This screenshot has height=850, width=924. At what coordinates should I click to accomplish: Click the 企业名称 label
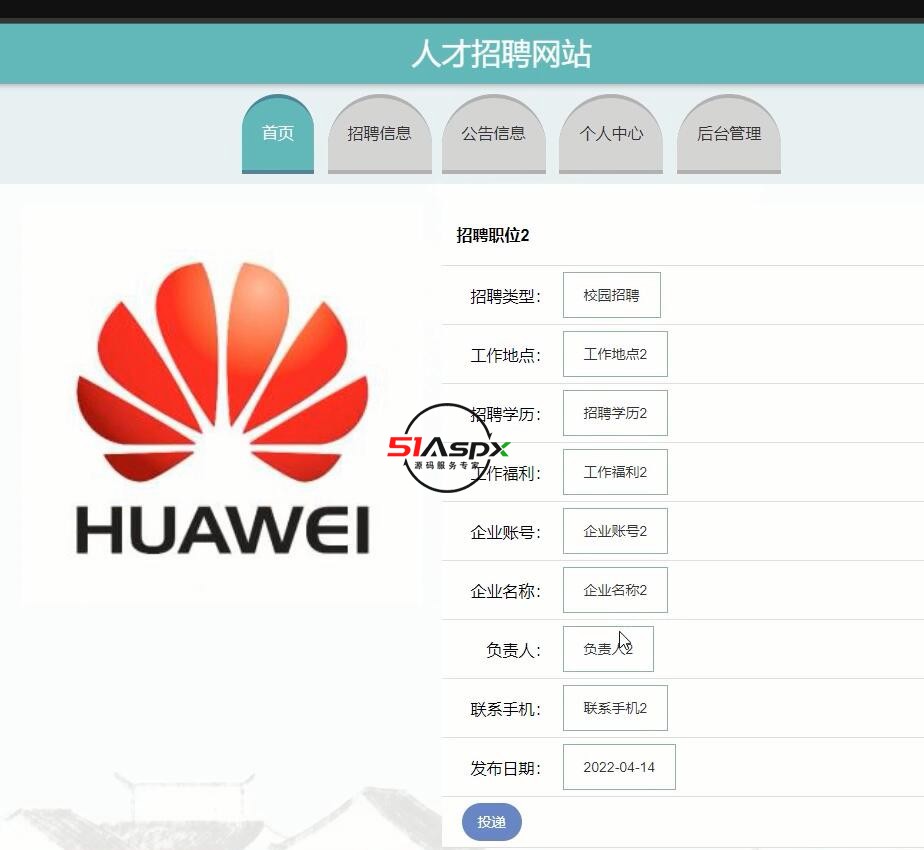[505, 591]
